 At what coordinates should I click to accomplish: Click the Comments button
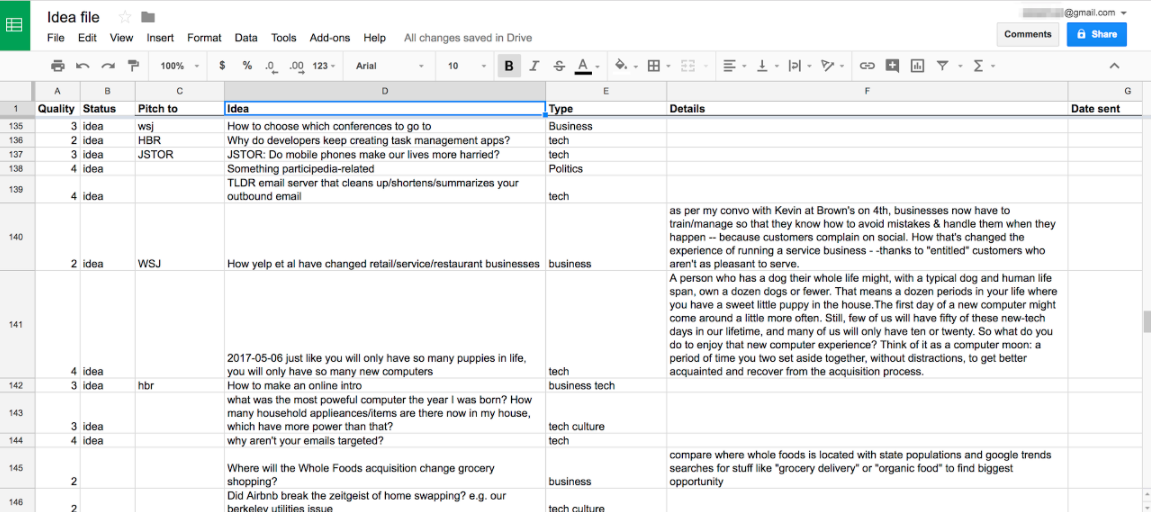1028,34
